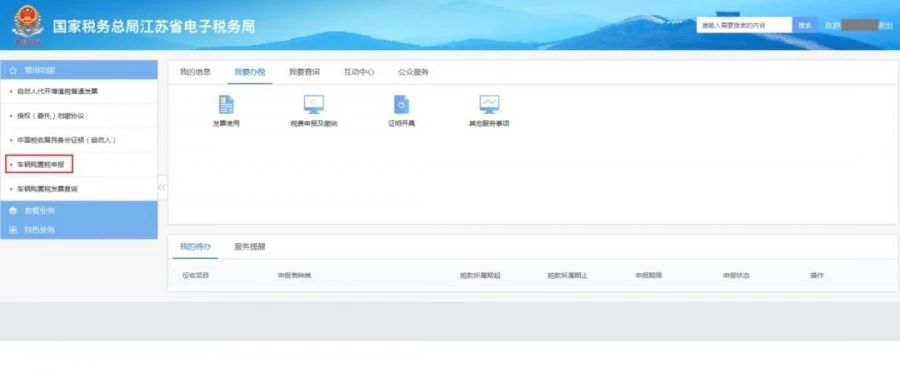Viewport: 900px width, 377px height.
Task: Open 车辆购置税申报 in the sidebar
Action: click(40, 164)
